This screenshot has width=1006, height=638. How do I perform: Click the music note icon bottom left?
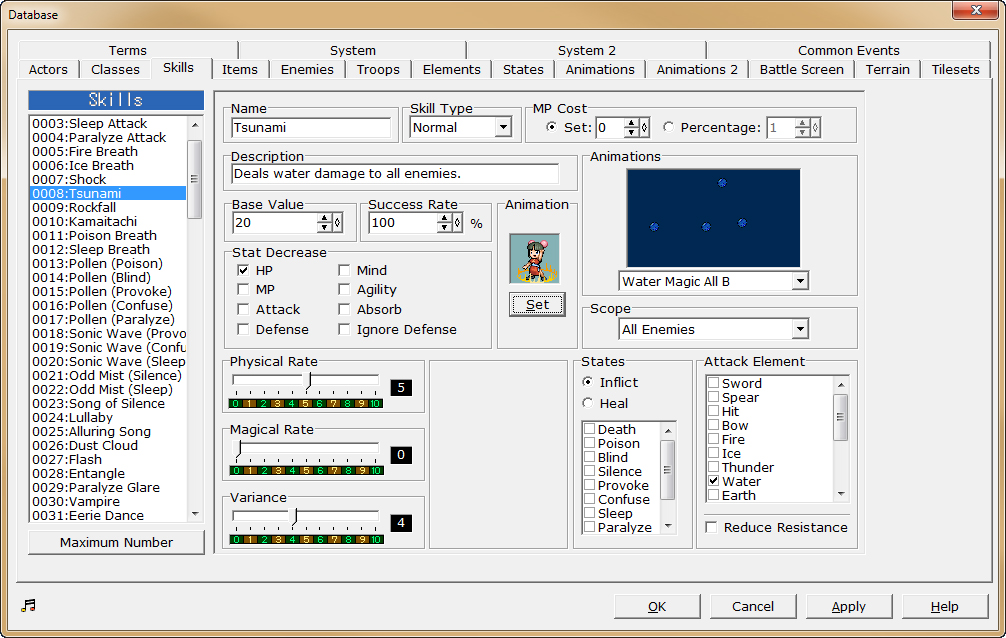click(x=28, y=604)
